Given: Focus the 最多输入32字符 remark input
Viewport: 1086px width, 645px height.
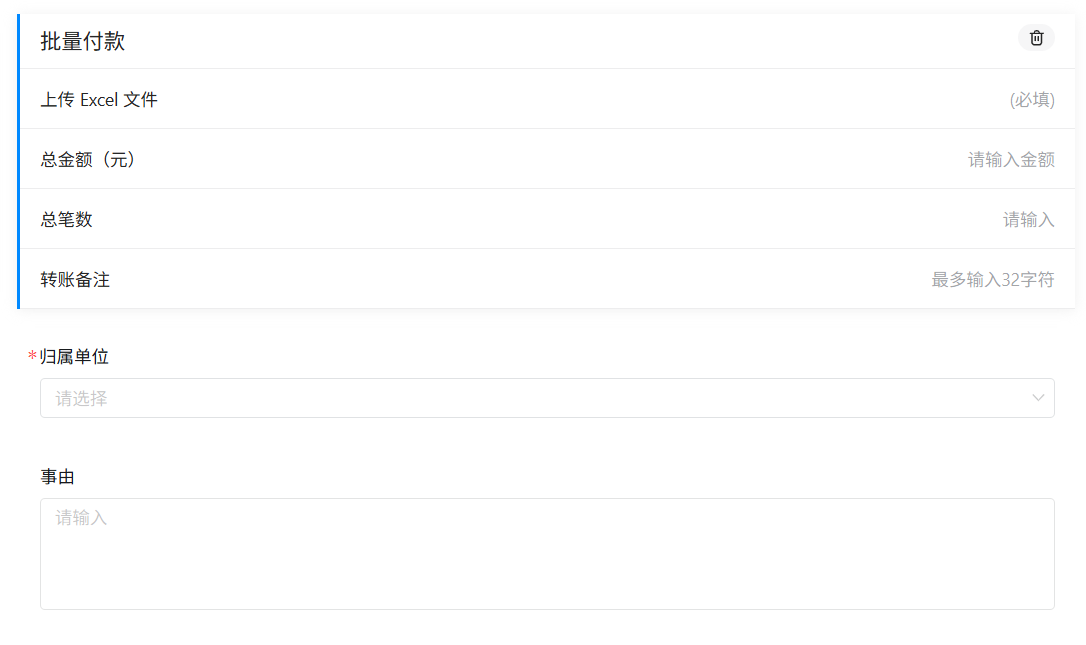Looking at the screenshot, I should [x=992, y=280].
